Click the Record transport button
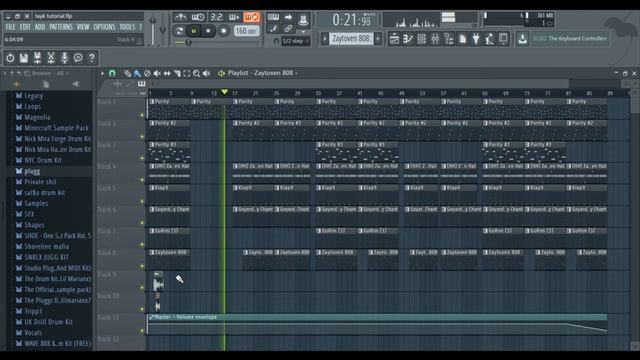The width and height of the screenshot is (640, 360). pyautogui.click(x=224, y=31)
